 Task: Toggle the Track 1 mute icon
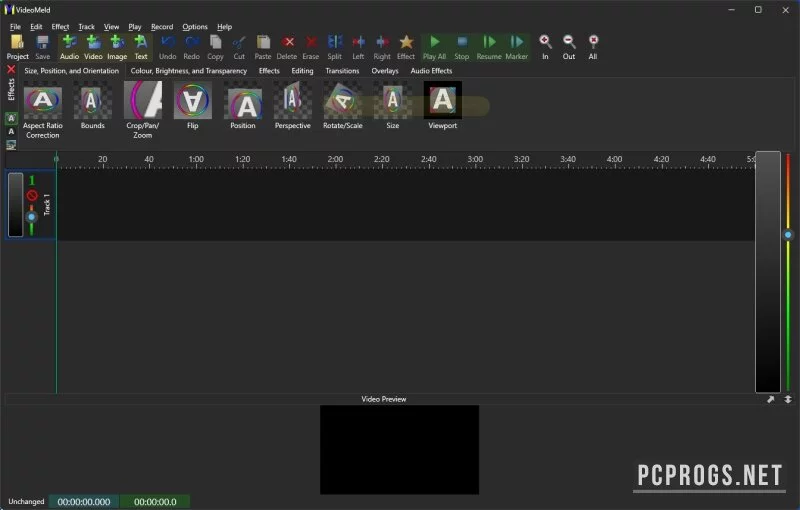click(32, 195)
